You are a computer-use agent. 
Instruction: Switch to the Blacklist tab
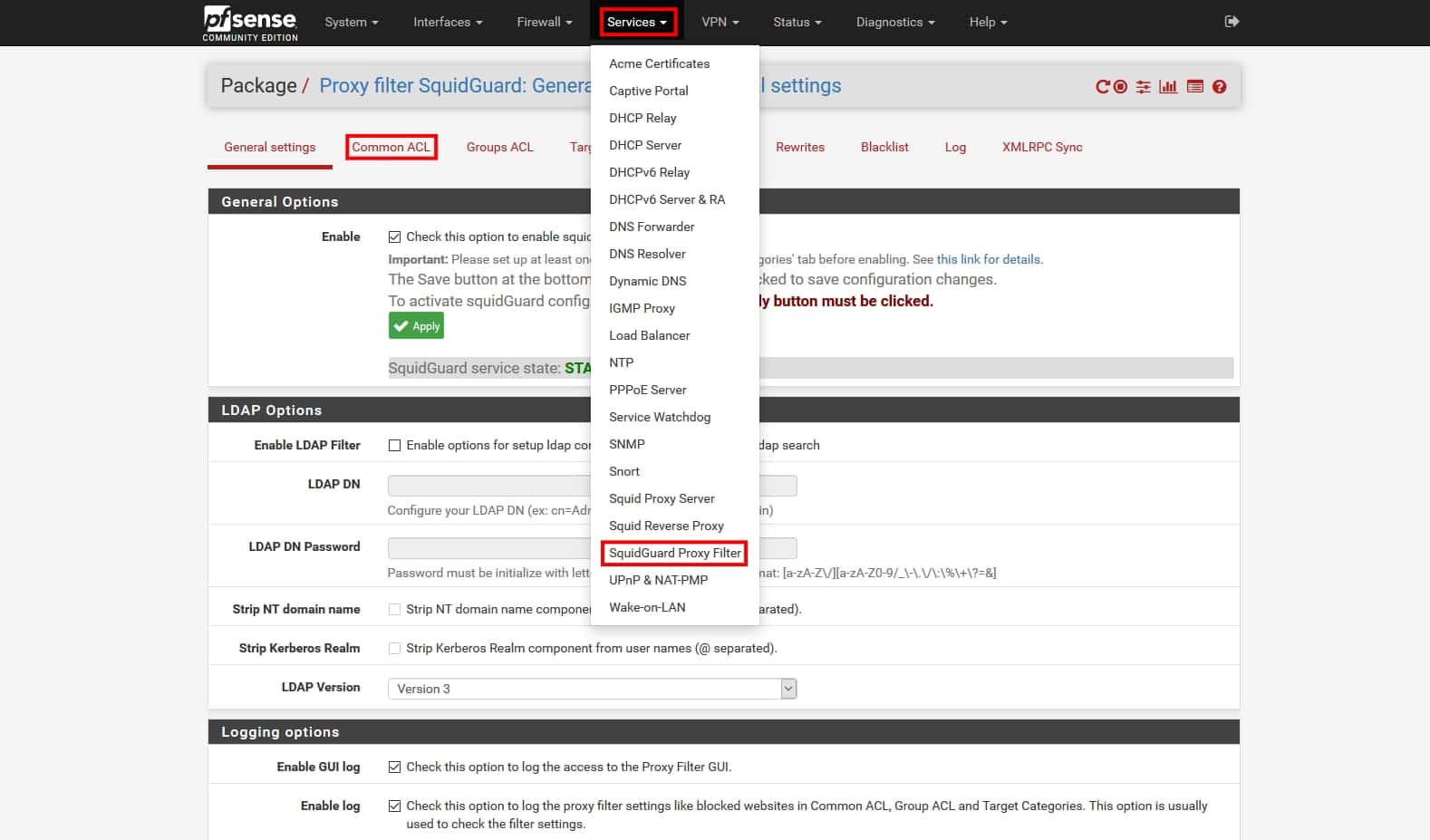pos(884,147)
